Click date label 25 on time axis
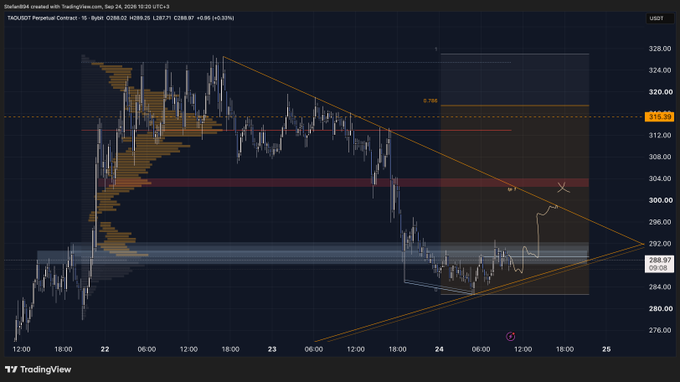Viewport: 680px width, 382px height. click(x=606, y=349)
